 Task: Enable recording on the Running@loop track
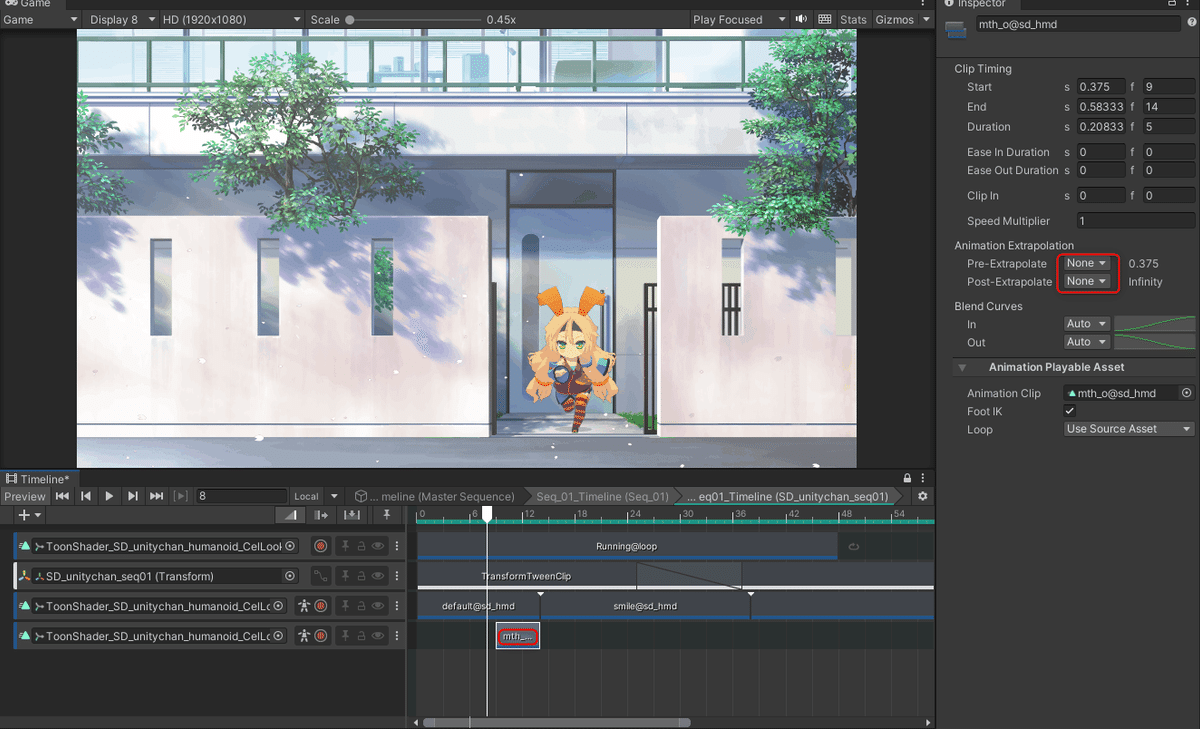pos(321,546)
